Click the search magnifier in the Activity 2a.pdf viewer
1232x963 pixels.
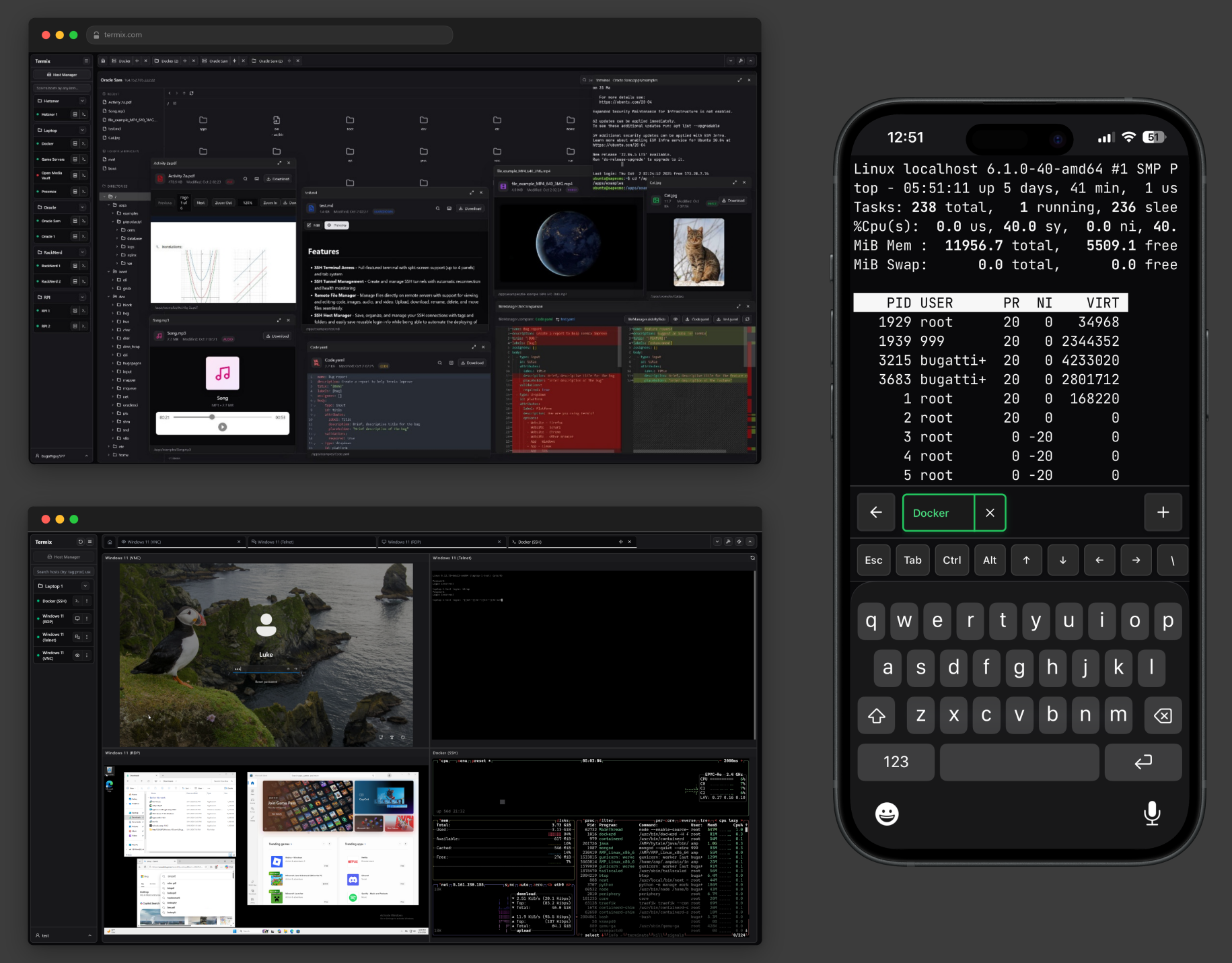tap(246, 179)
